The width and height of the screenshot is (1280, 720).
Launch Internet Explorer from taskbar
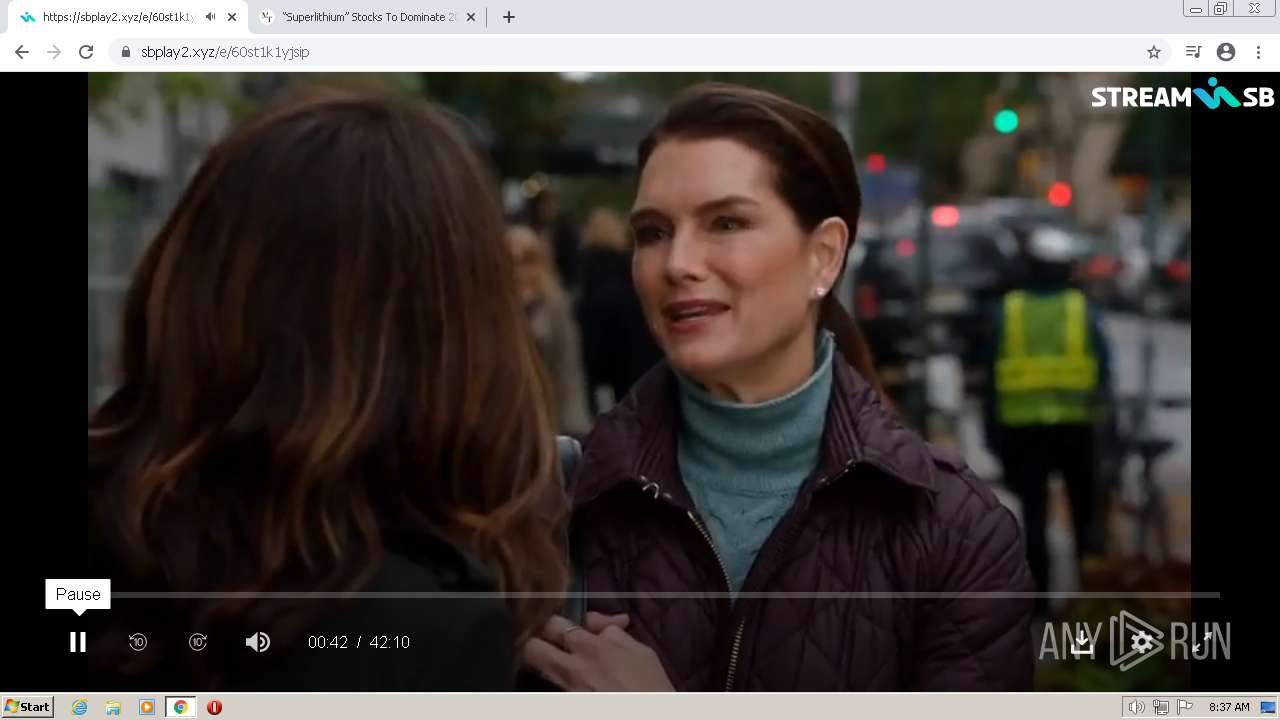coord(80,707)
